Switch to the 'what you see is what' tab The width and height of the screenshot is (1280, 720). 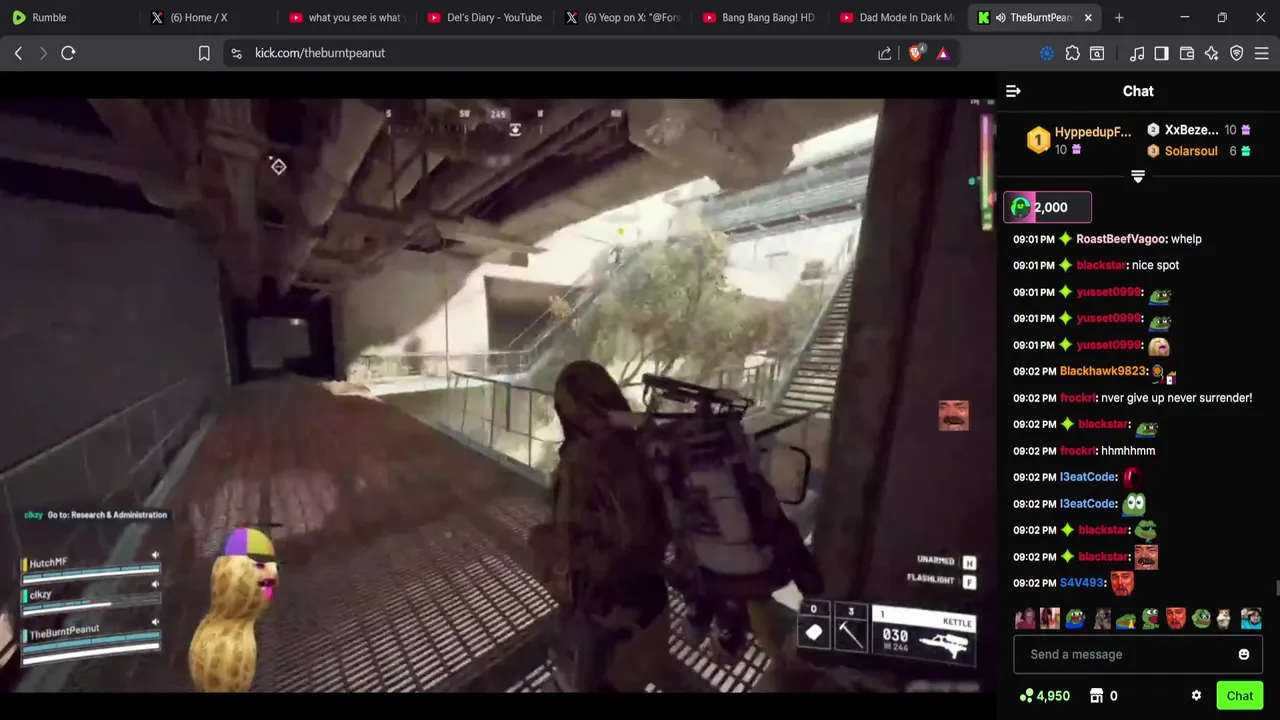[344, 18]
